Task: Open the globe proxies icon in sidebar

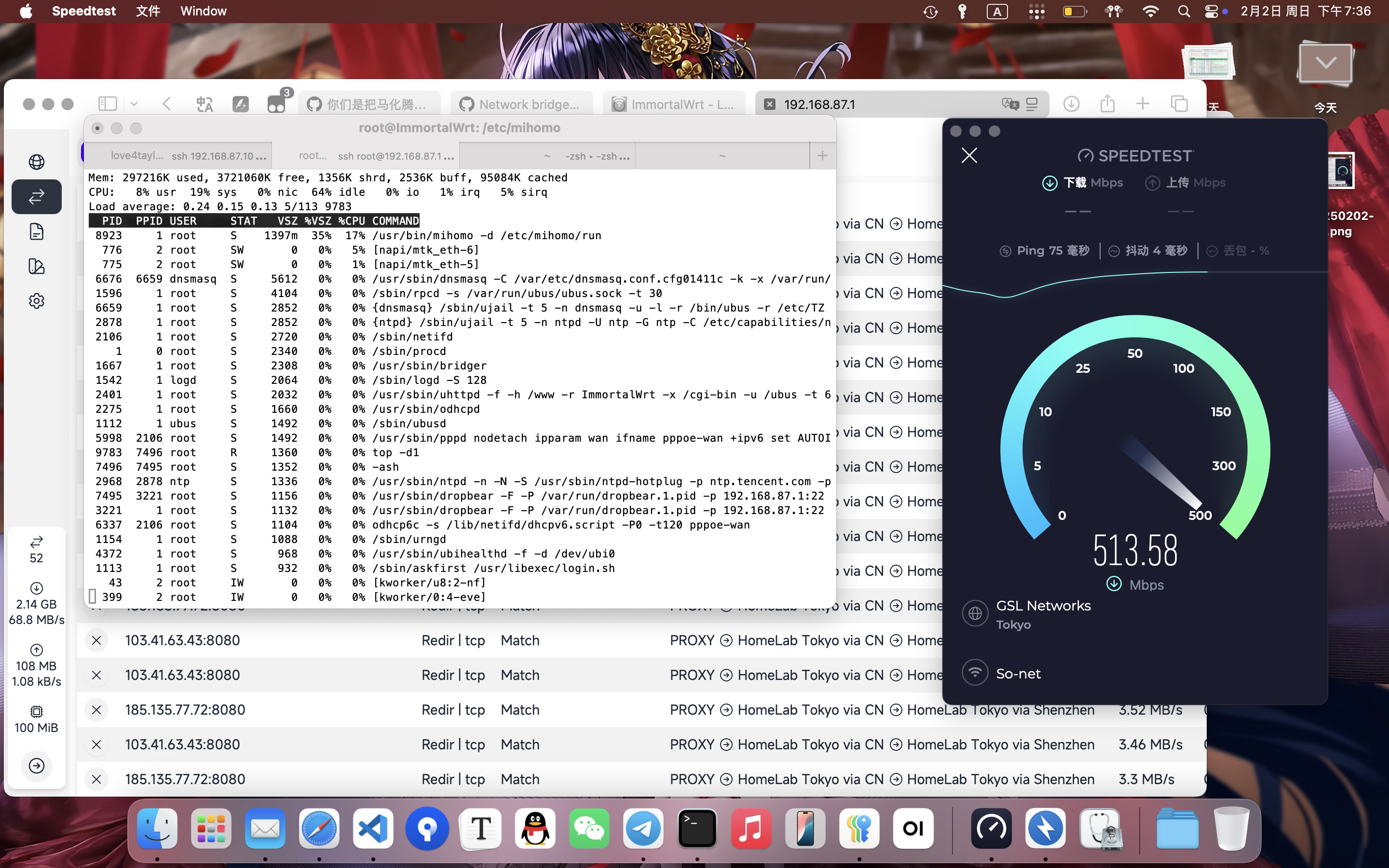Action: [36, 162]
